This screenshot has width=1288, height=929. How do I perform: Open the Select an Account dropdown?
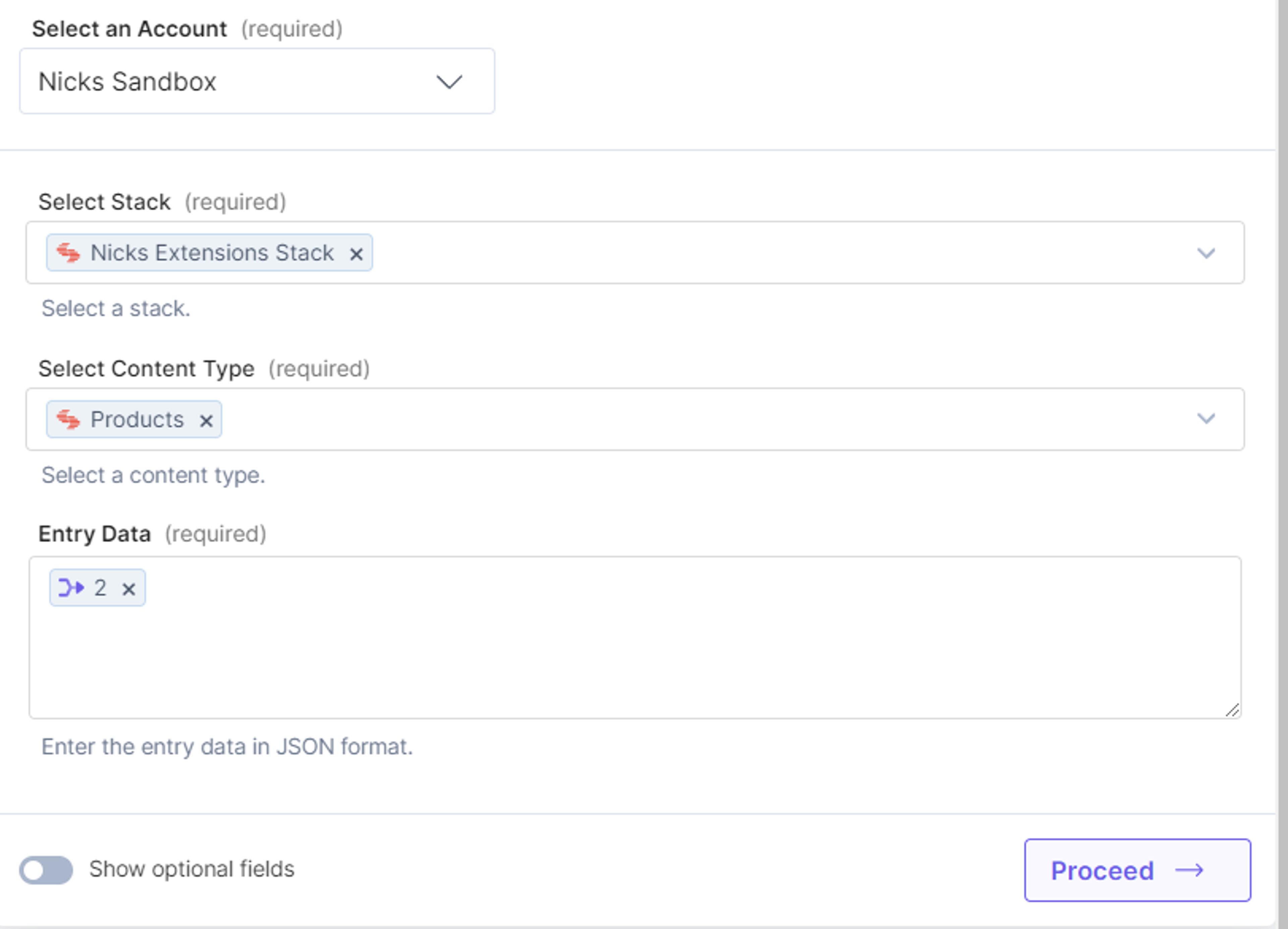pos(257,81)
